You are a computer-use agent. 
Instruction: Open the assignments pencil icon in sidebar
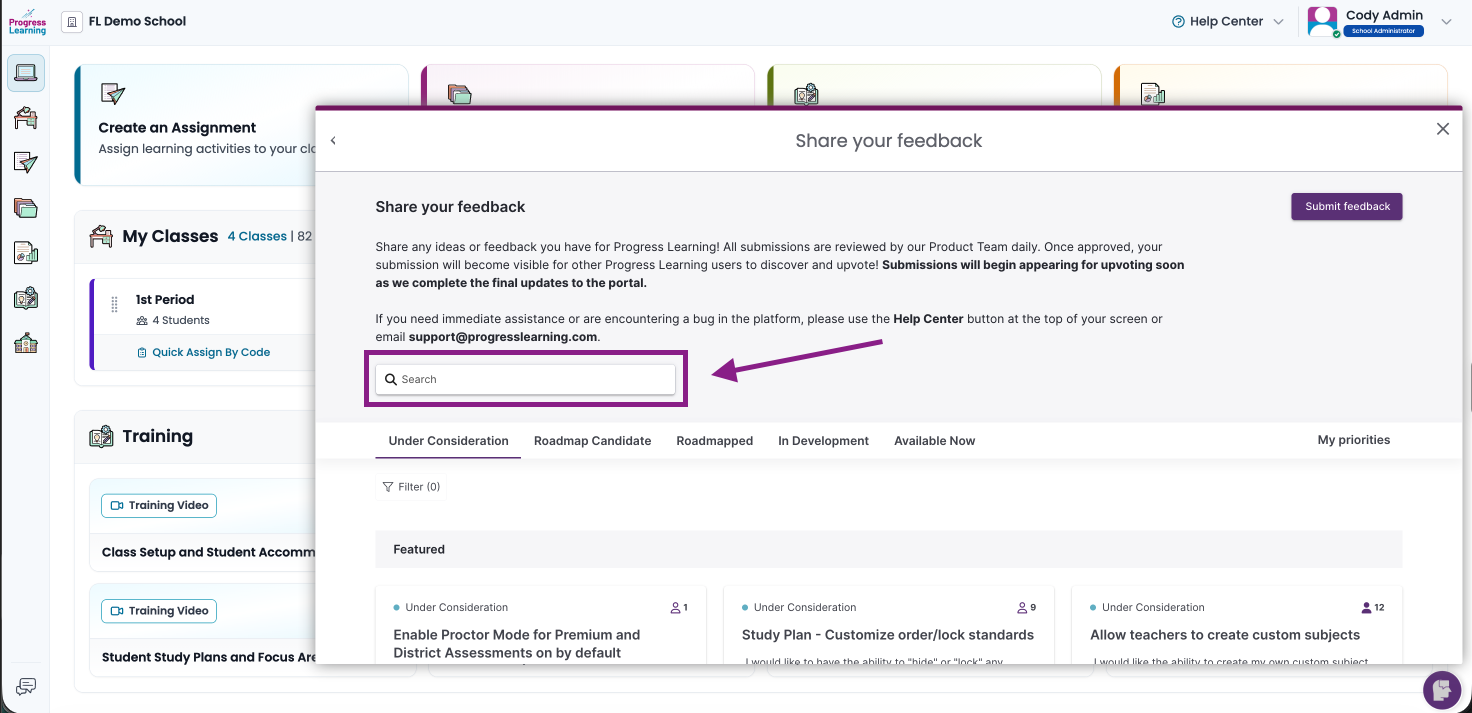click(x=26, y=162)
